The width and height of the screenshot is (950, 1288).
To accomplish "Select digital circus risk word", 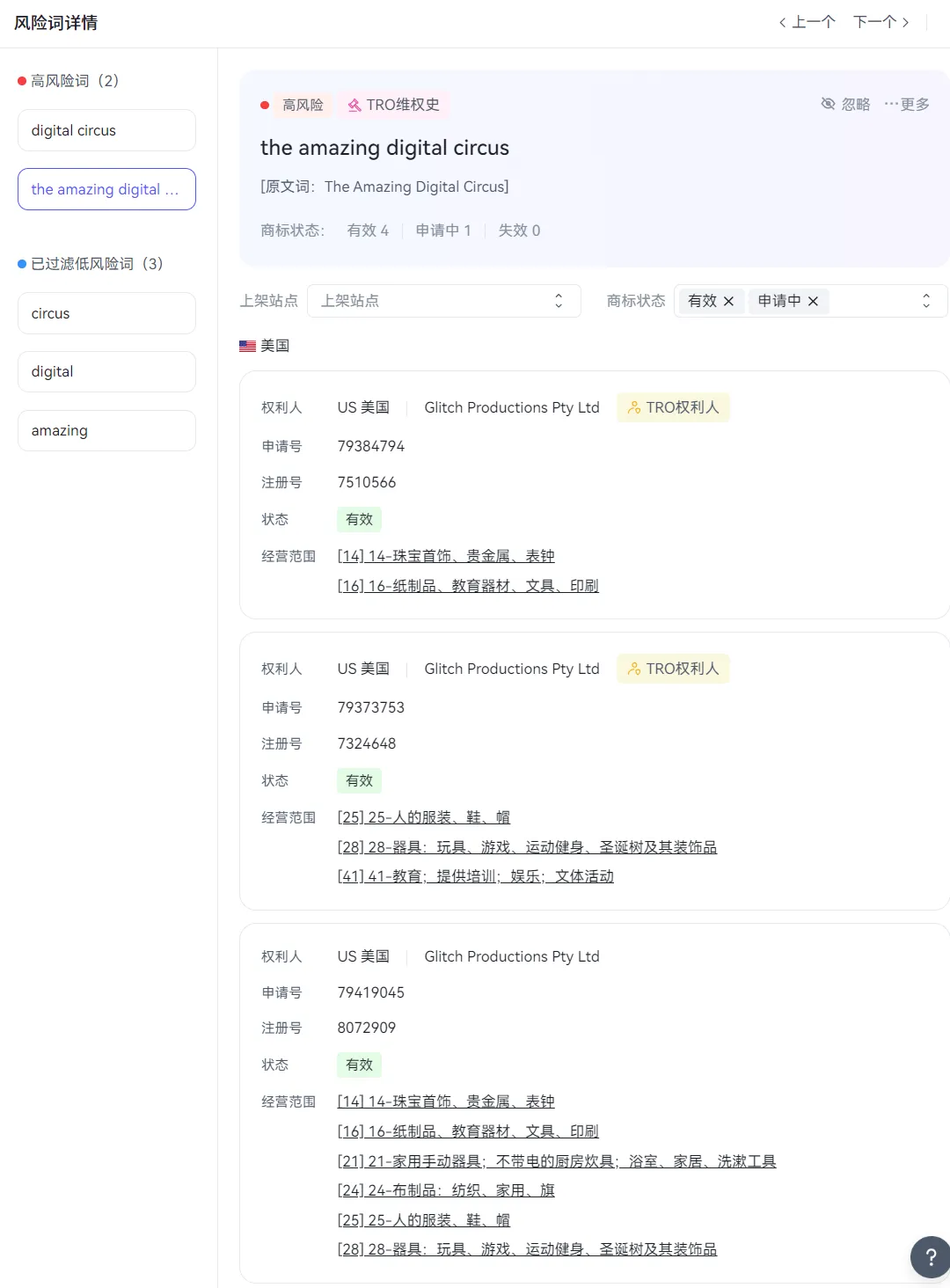I will click(106, 130).
